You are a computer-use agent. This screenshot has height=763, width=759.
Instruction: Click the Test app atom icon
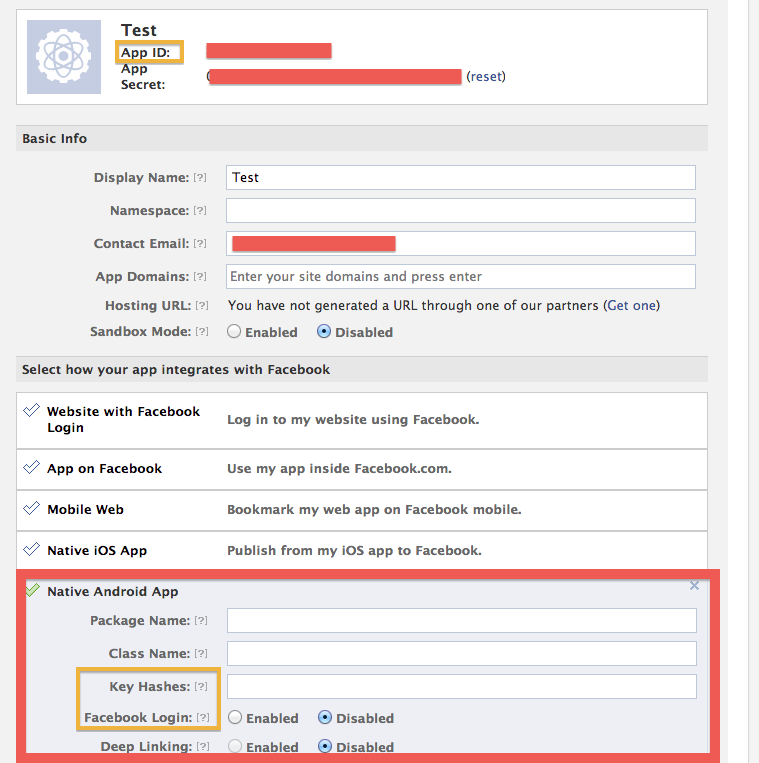tap(64, 57)
